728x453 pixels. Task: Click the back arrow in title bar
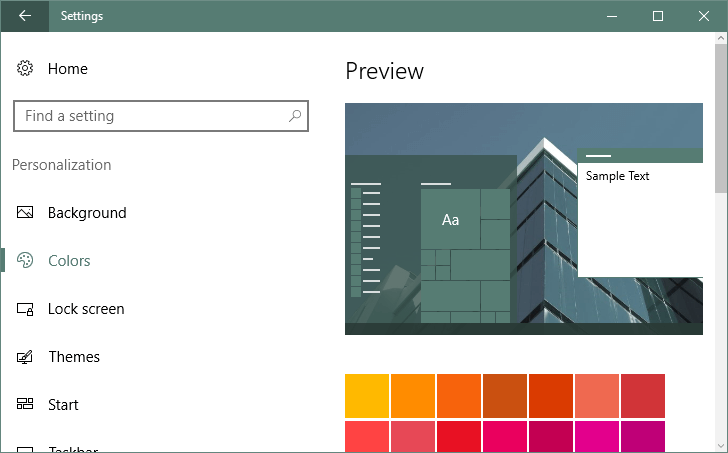click(x=25, y=16)
